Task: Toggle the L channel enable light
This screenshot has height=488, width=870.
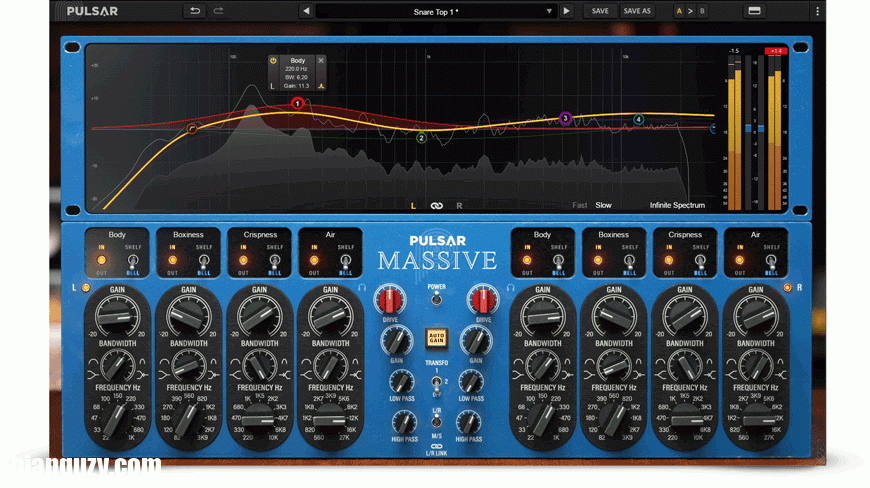Action: [85, 288]
